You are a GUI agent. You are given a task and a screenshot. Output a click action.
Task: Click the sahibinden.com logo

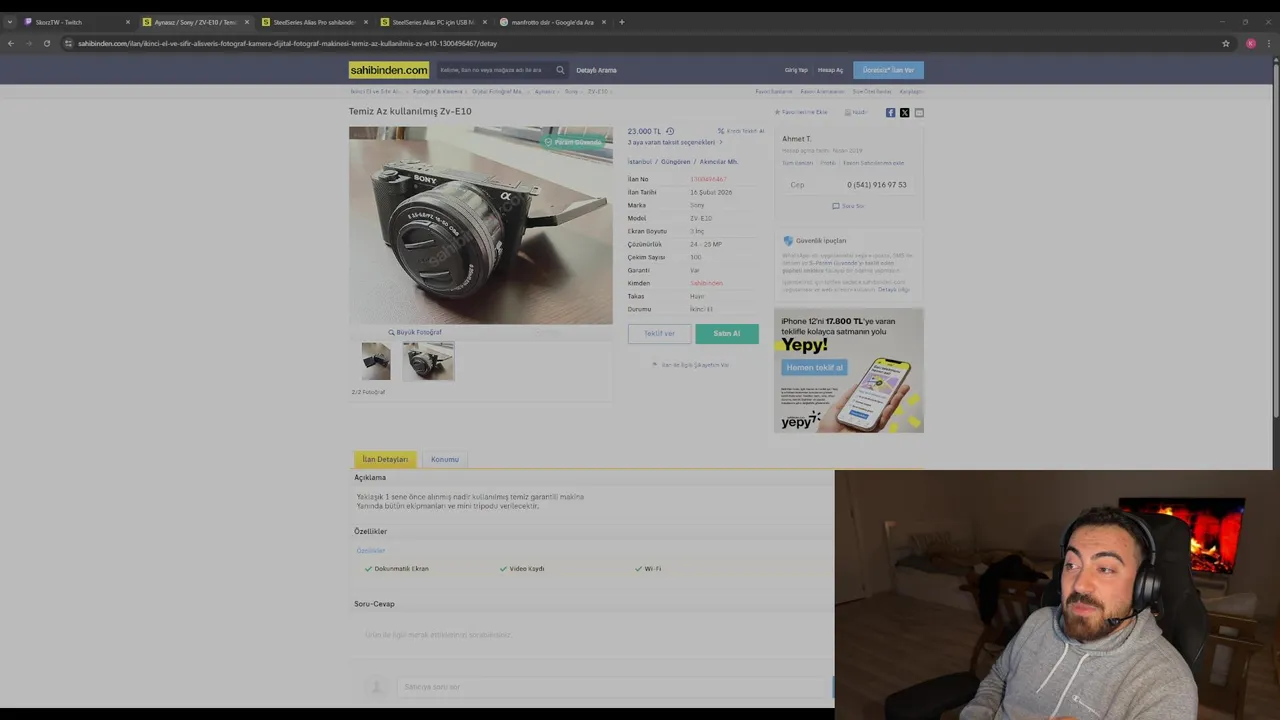[x=388, y=70]
